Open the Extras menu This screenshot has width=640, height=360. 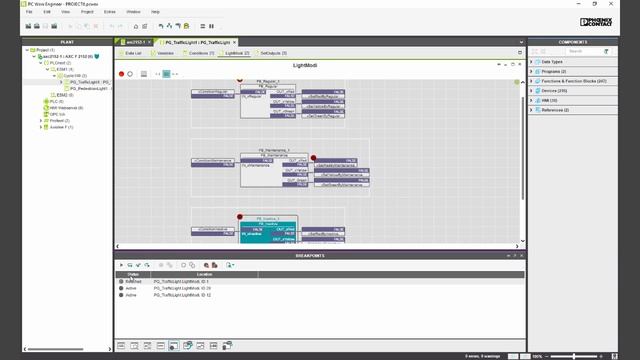click(109, 12)
